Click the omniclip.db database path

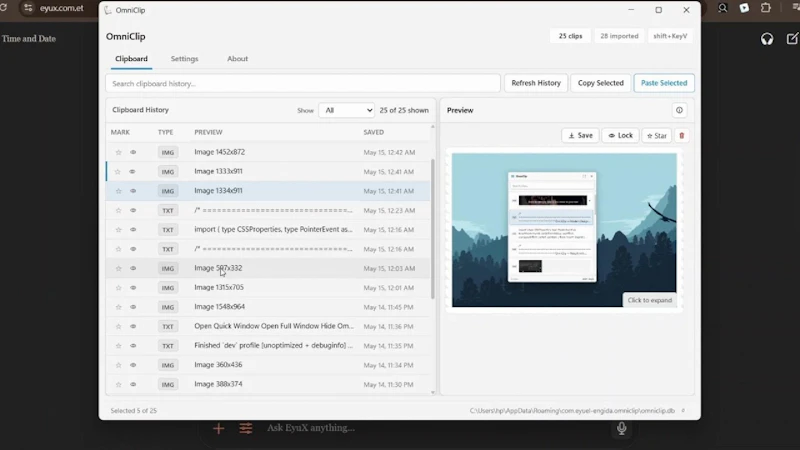click(572, 411)
